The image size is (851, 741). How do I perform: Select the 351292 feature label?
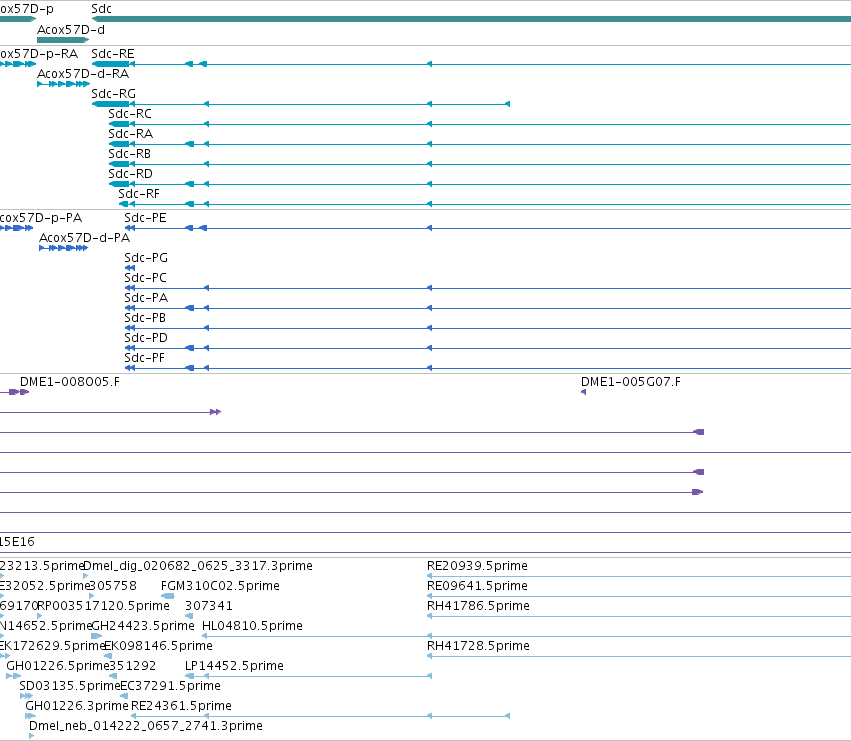[132, 666]
